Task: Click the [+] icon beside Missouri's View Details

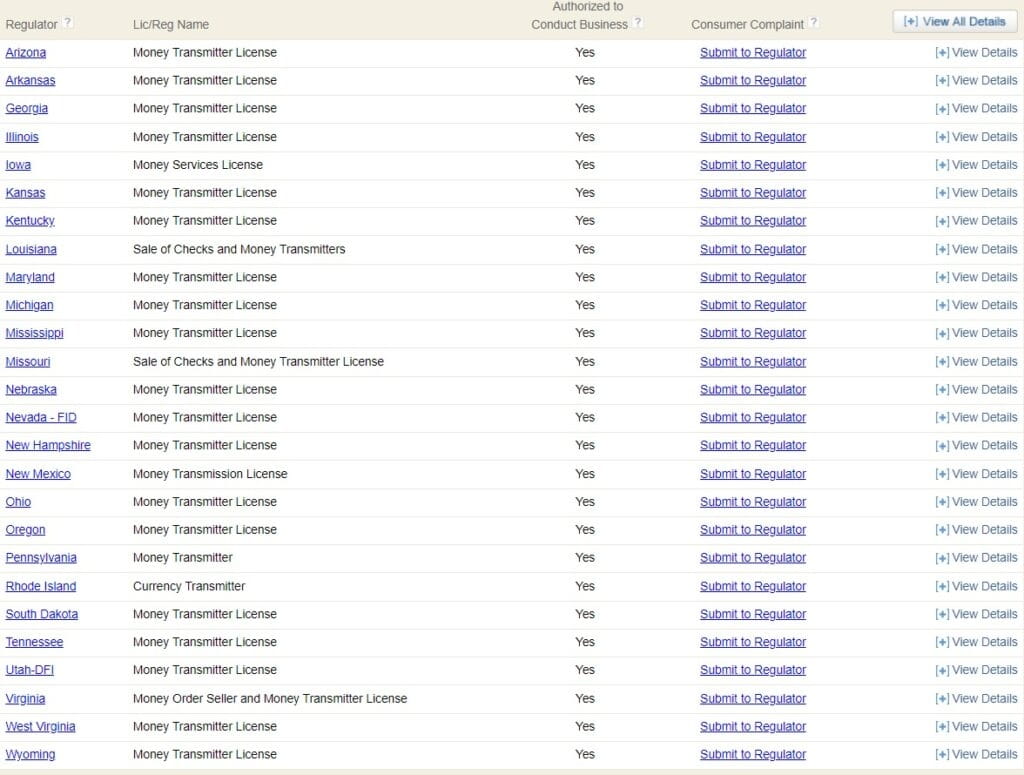Action: coord(940,361)
